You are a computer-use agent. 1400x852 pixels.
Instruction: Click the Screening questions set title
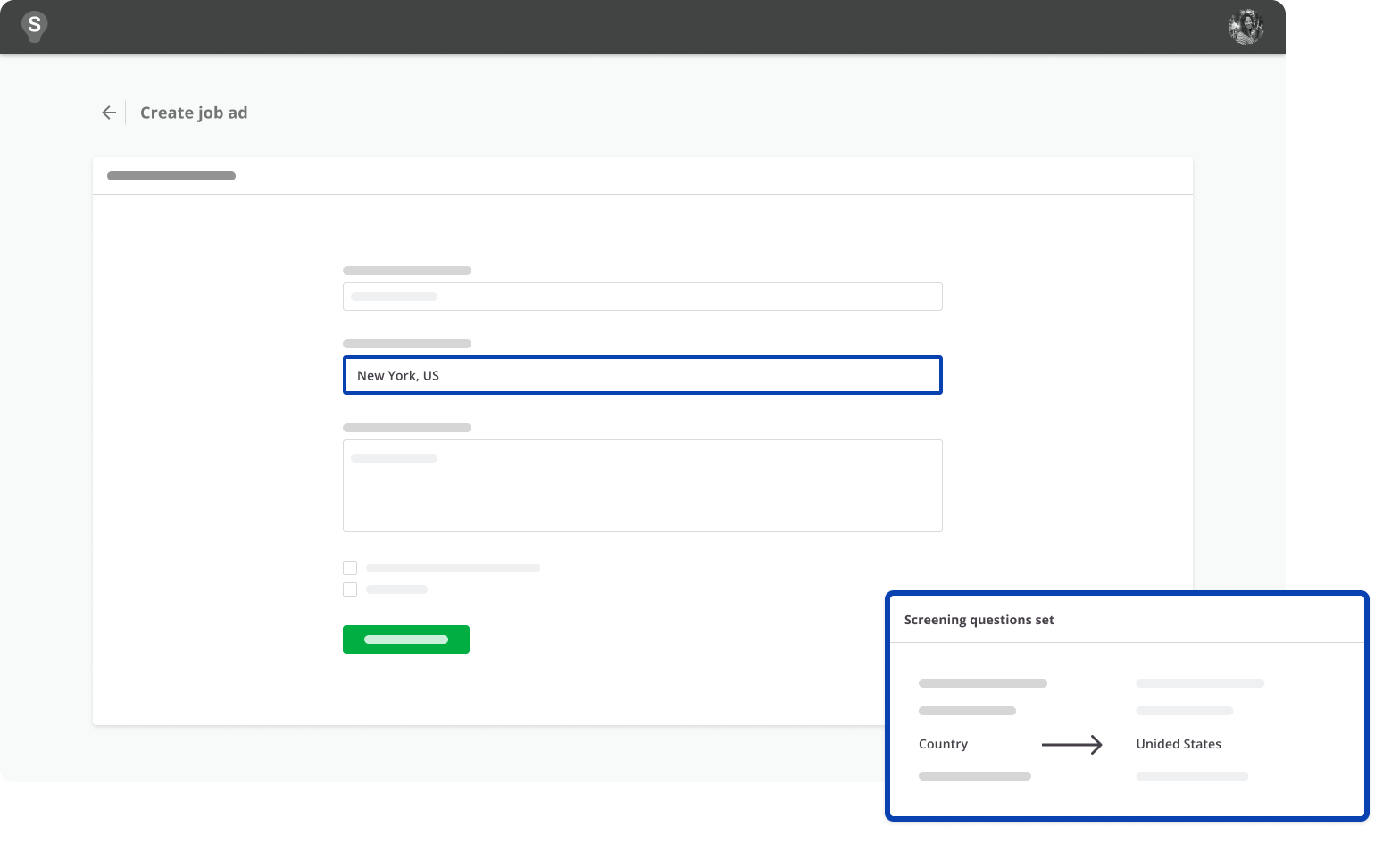coord(979,620)
